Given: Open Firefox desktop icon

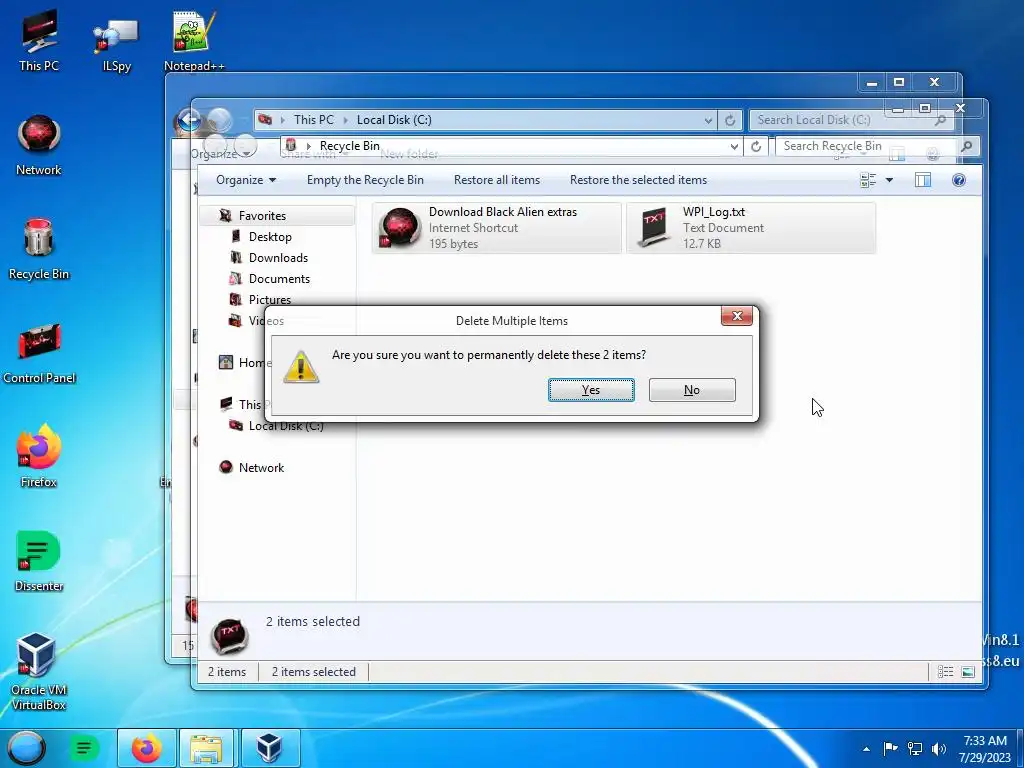Looking at the screenshot, I should (39, 456).
